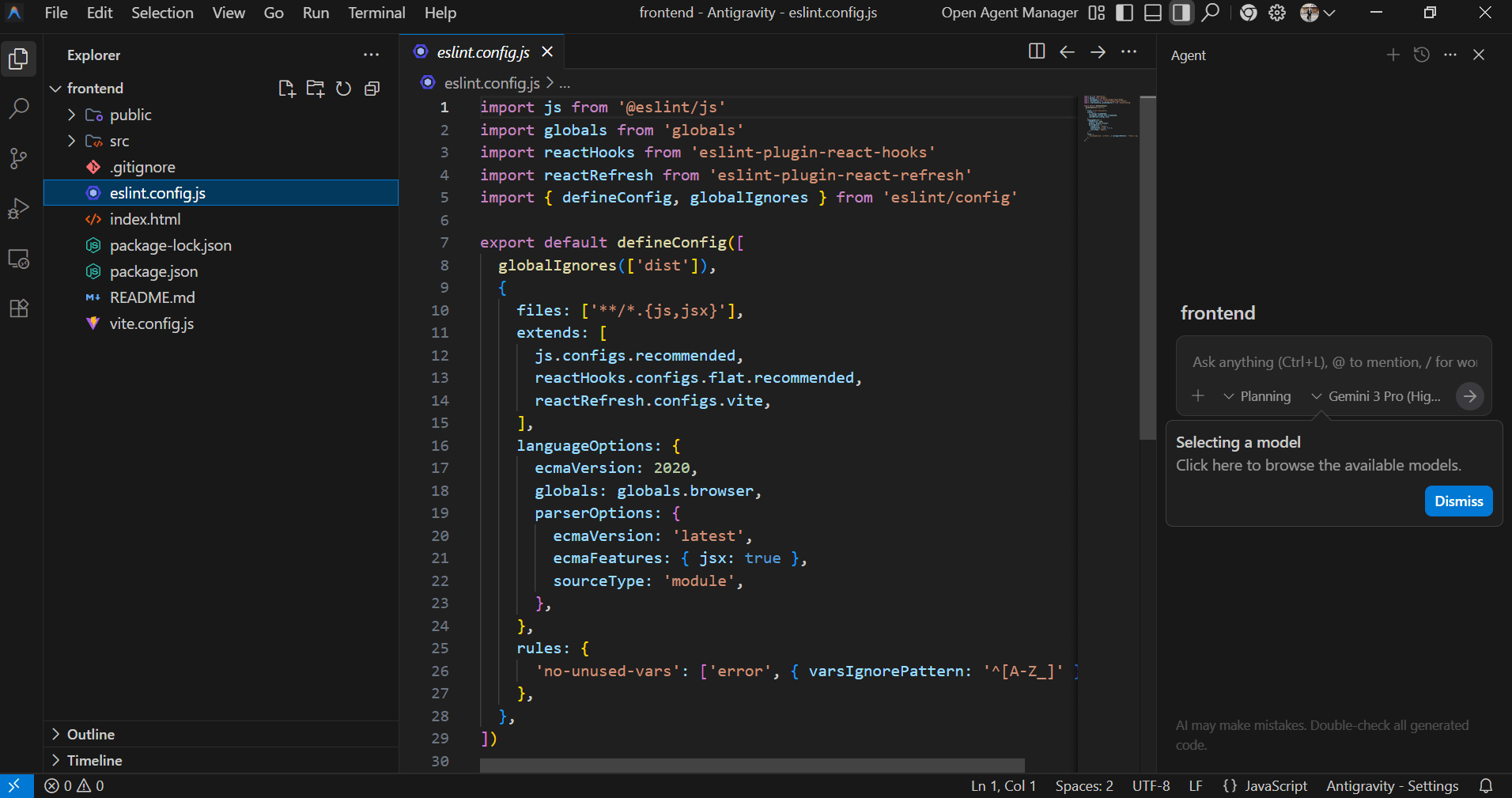Open the Terminal menu
The height and width of the screenshot is (798, 1512).
(x=376, y=13)
